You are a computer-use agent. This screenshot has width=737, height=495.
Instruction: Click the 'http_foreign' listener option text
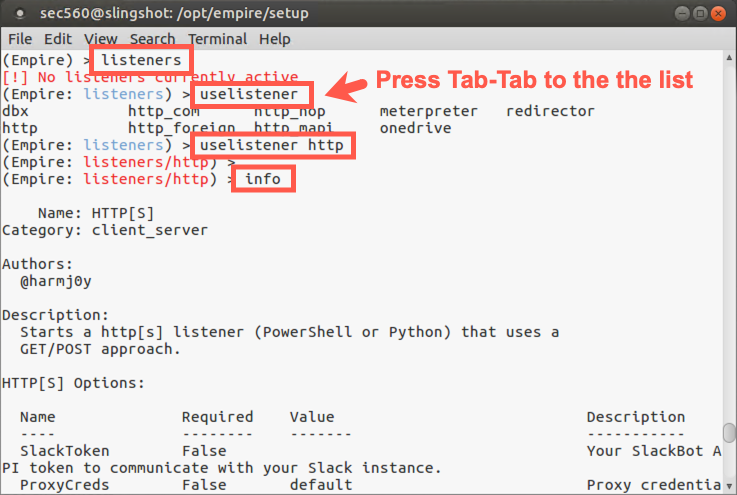tap(181, 128)
